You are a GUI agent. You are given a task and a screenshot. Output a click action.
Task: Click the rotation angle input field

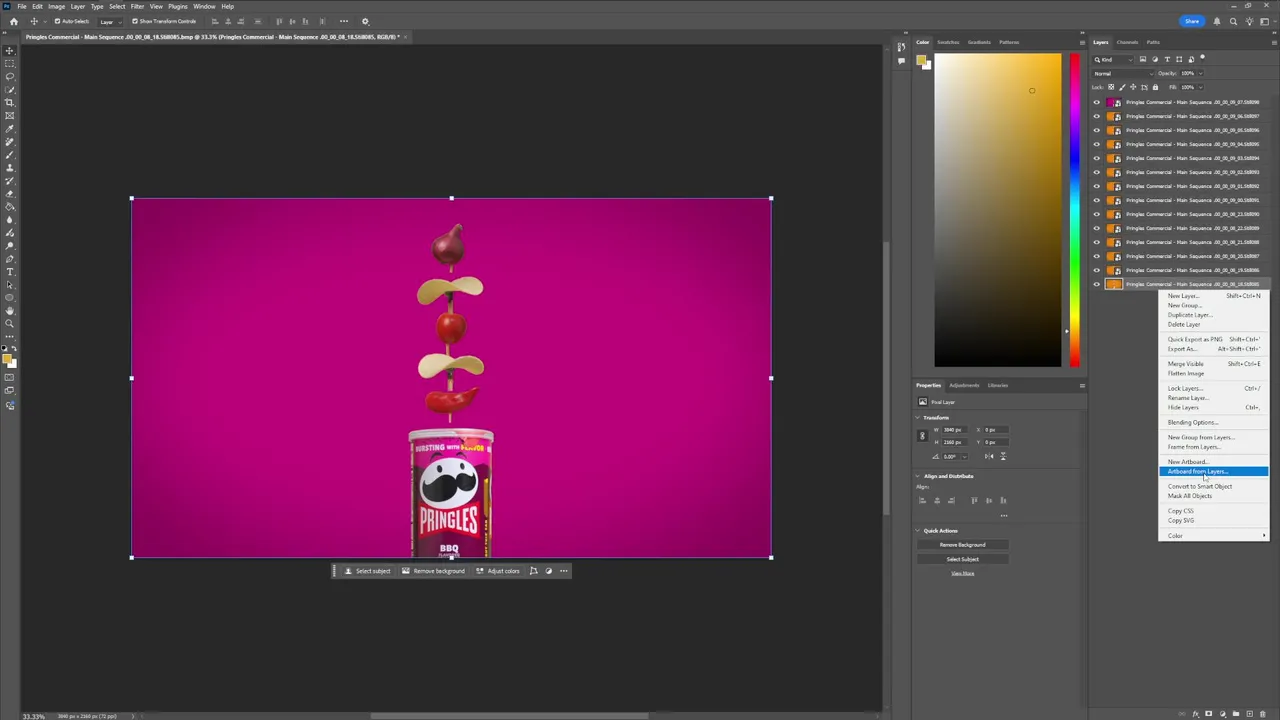(x=956, y=456)
